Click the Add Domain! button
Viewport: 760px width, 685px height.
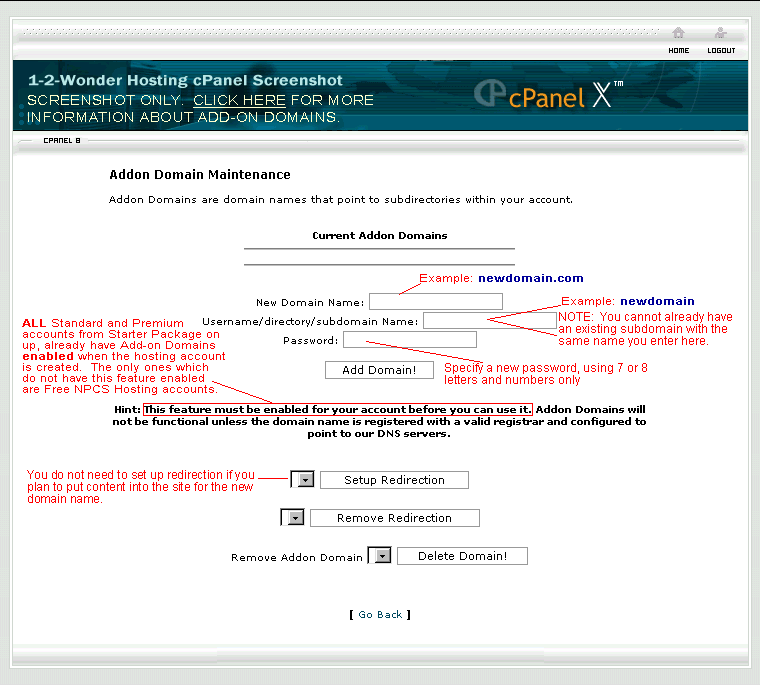[x=379, y=370]
